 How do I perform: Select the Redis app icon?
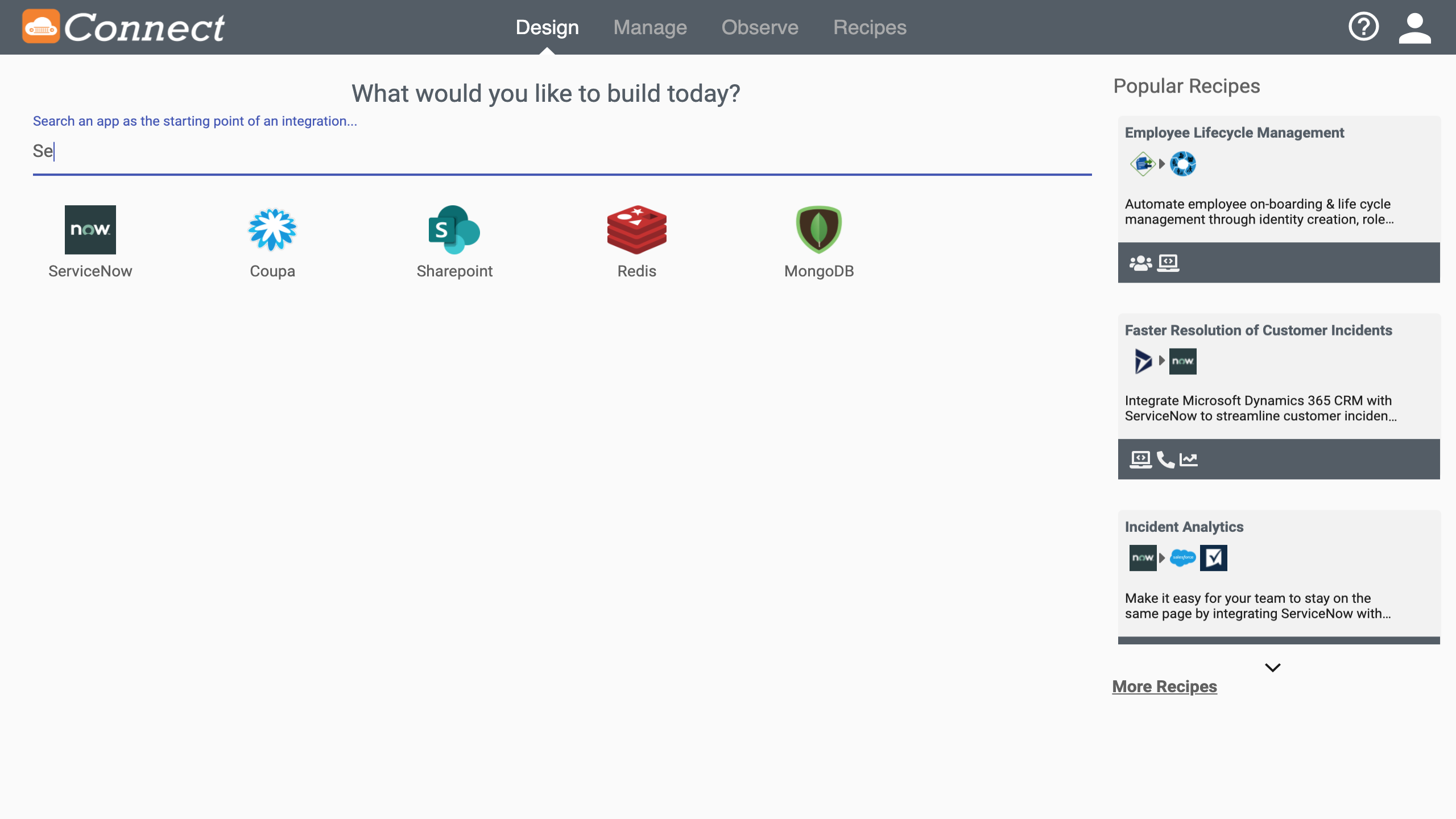point(636,230)
